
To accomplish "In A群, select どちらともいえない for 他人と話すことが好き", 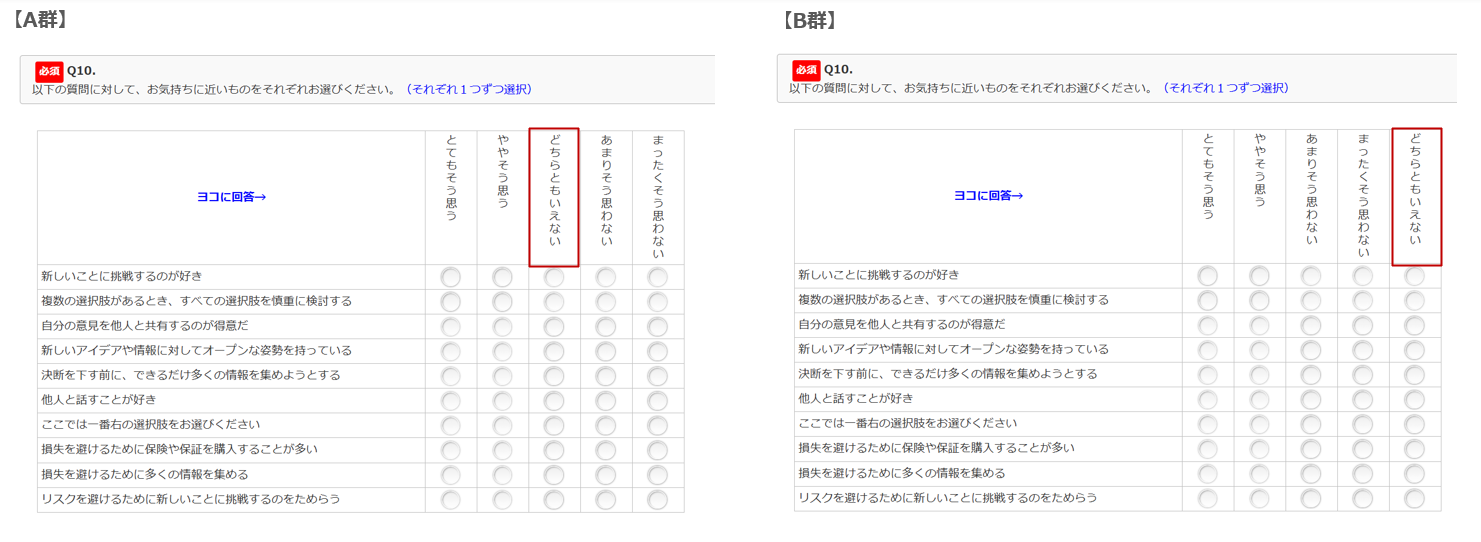I will point(554,400).
